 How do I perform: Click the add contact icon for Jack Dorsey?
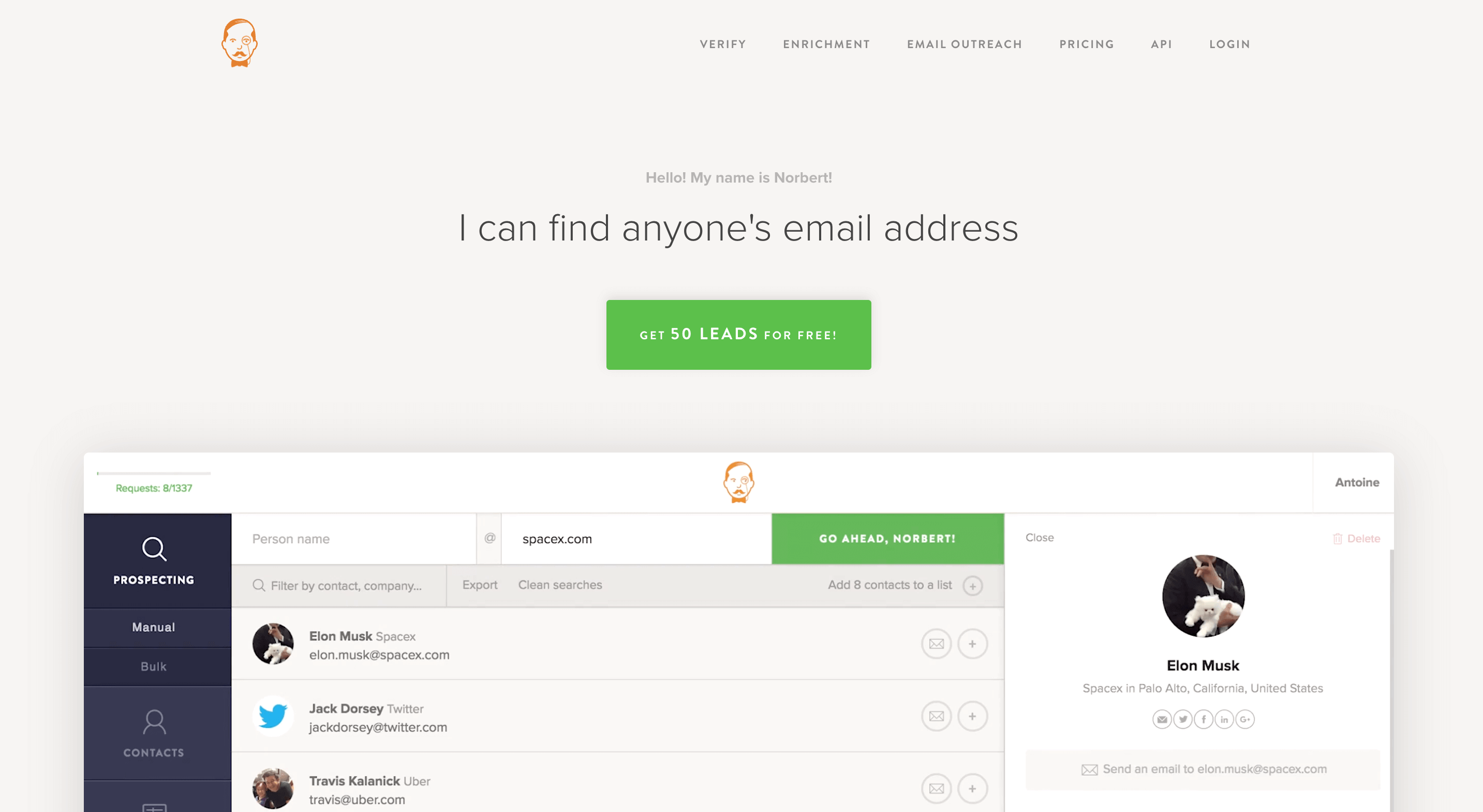point(971,716)
